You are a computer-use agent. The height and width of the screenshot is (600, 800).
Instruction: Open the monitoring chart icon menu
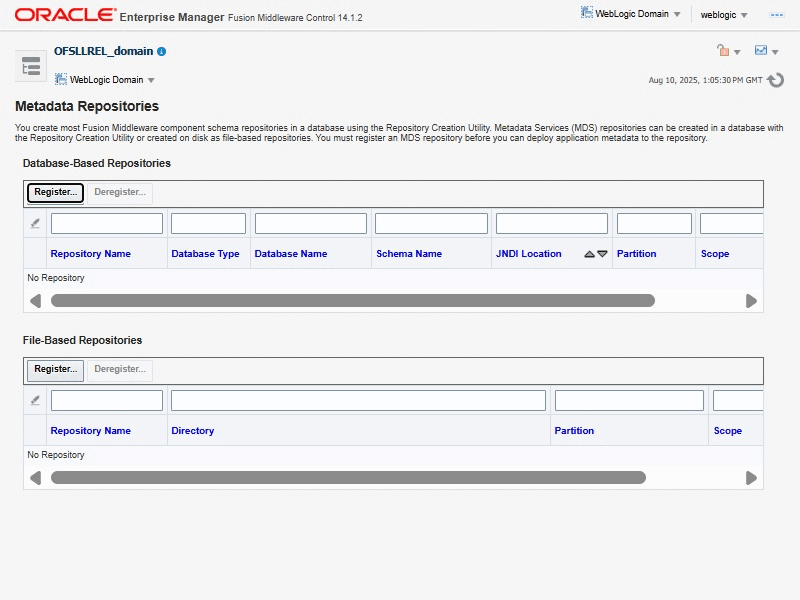(x=766, y=51)
